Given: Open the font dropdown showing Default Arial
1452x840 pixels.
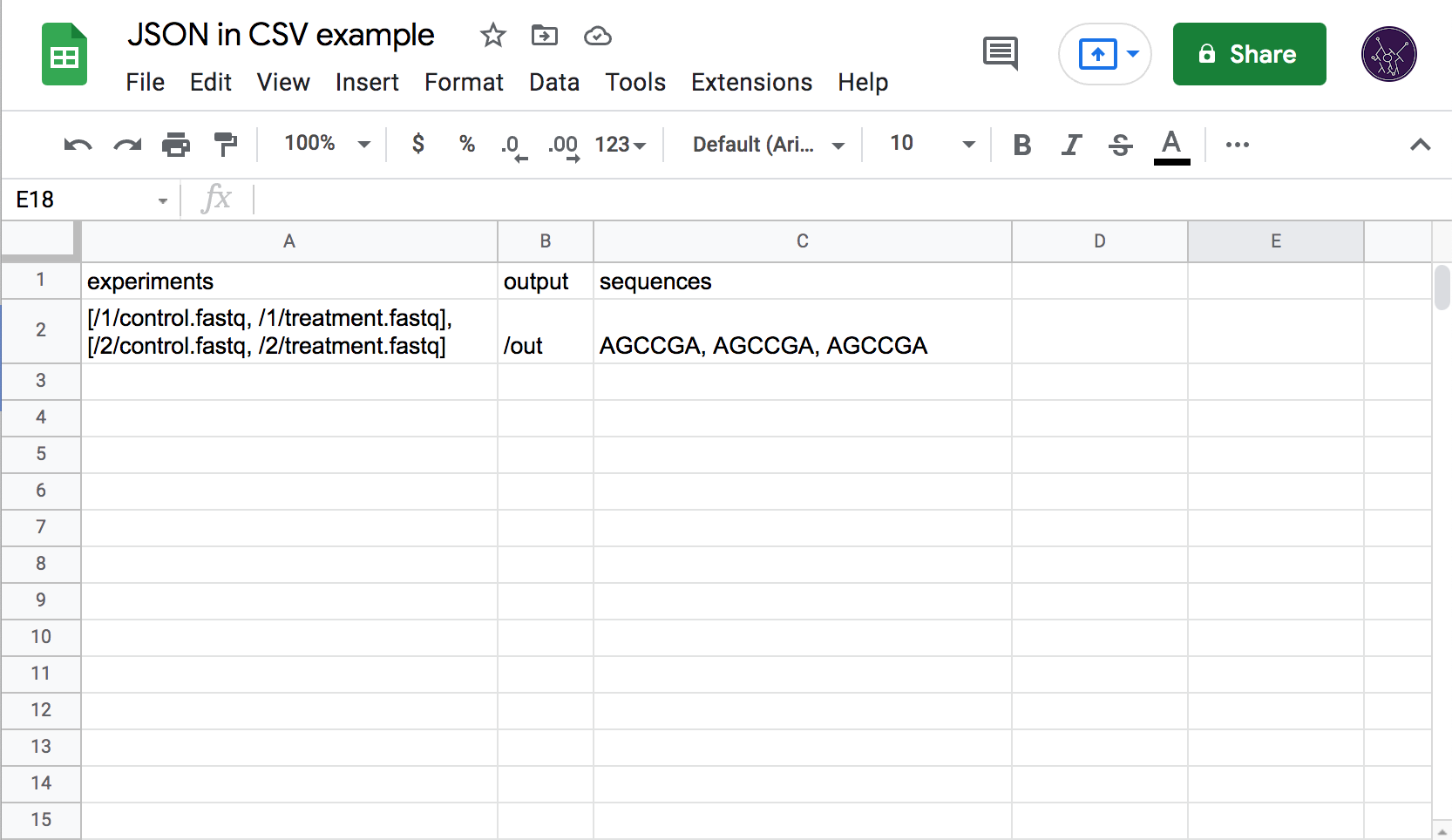Looking at the screenshot, I should pos(763,145).
